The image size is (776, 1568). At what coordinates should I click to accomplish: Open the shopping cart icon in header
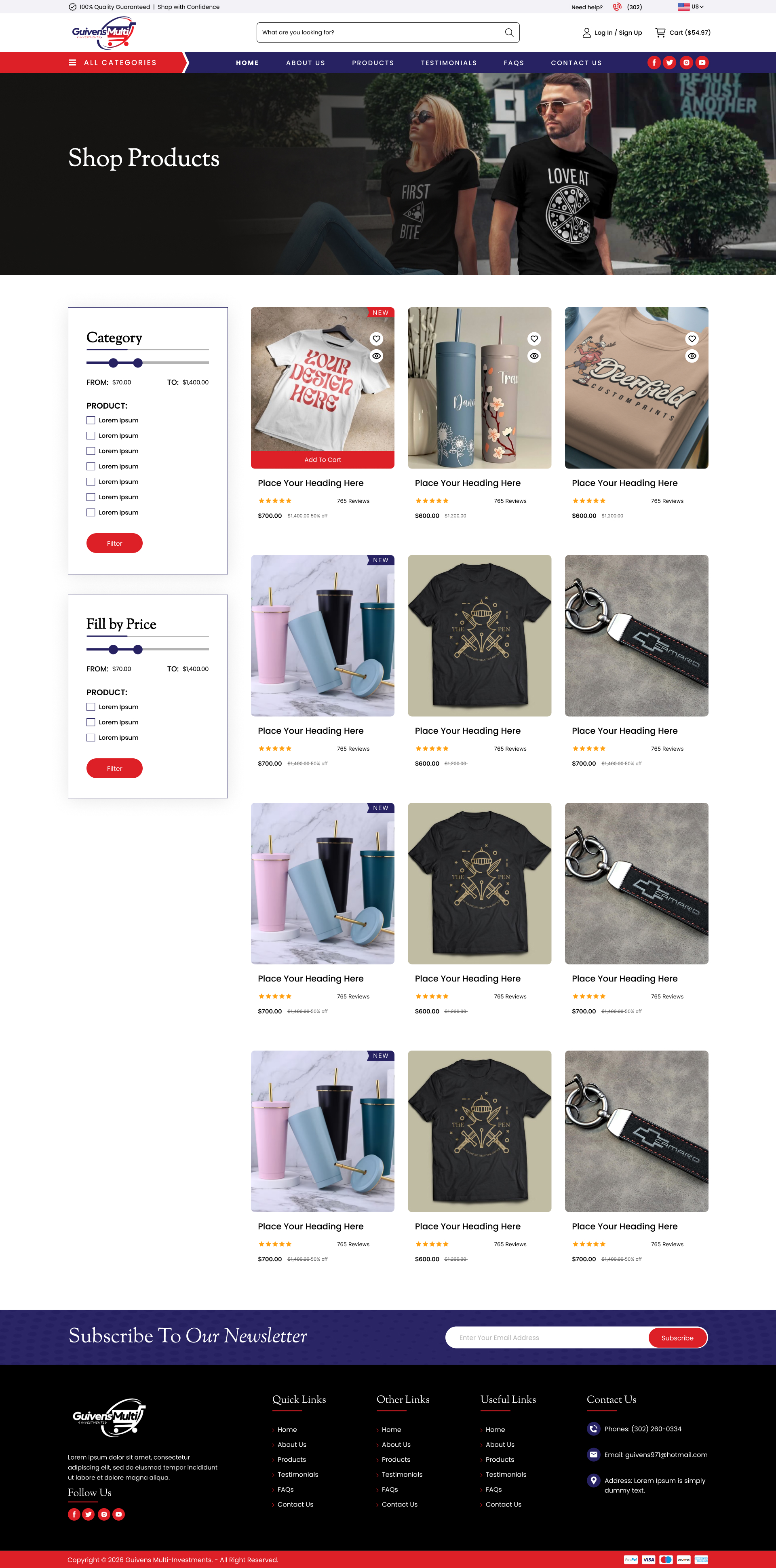coord(660,32)
